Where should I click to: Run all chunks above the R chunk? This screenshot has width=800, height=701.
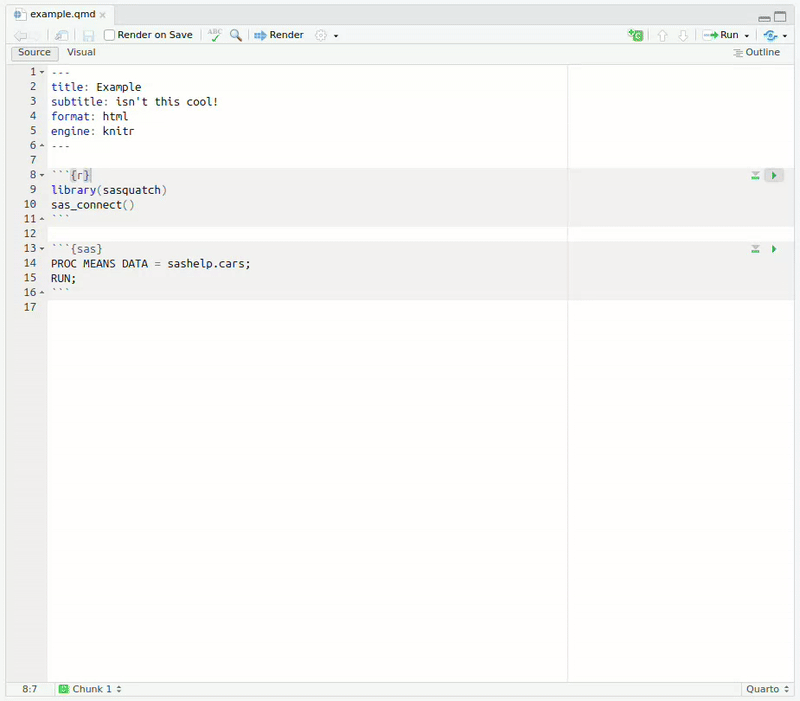point(756,175)
